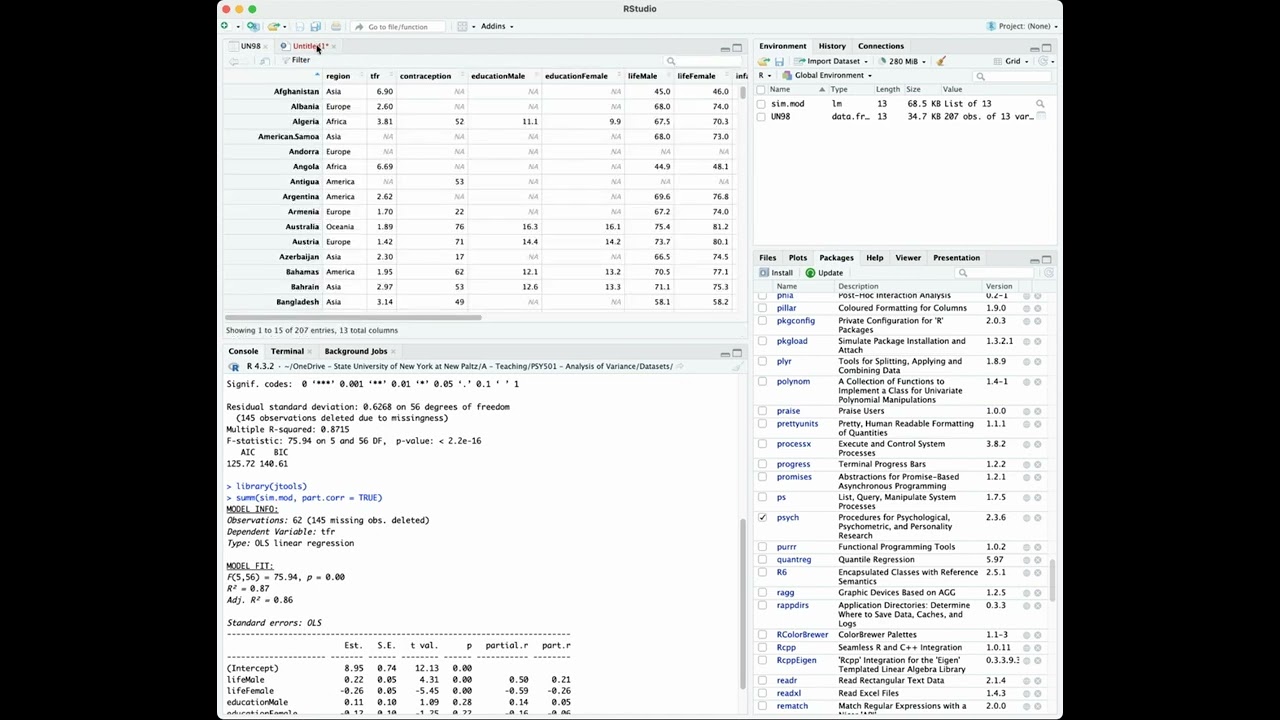This screenshot has height=720, width=1280.
Task: Click the web globe icon for pillar
Action: pyautogui.click(x=1026, y=308)
